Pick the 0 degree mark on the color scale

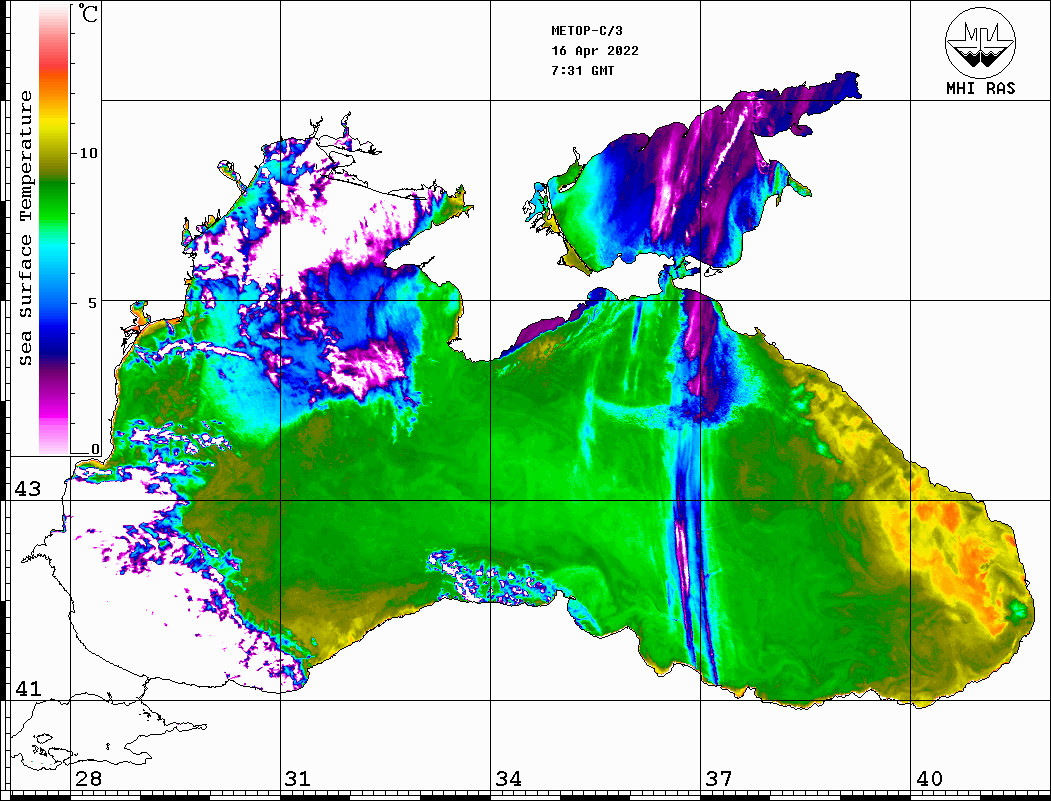click(94, 450)
